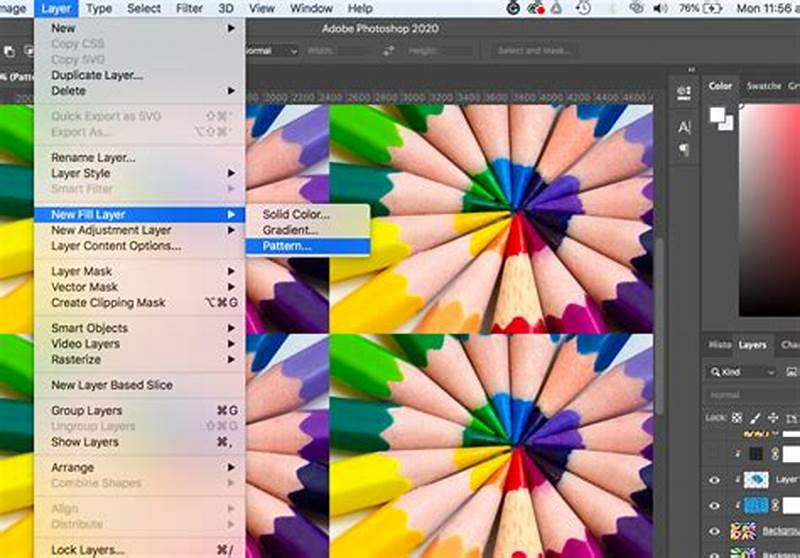Screen dimensions: 800x558
Task: Click the lock image pixels brush icon
Action: click(x=755, y=418)
